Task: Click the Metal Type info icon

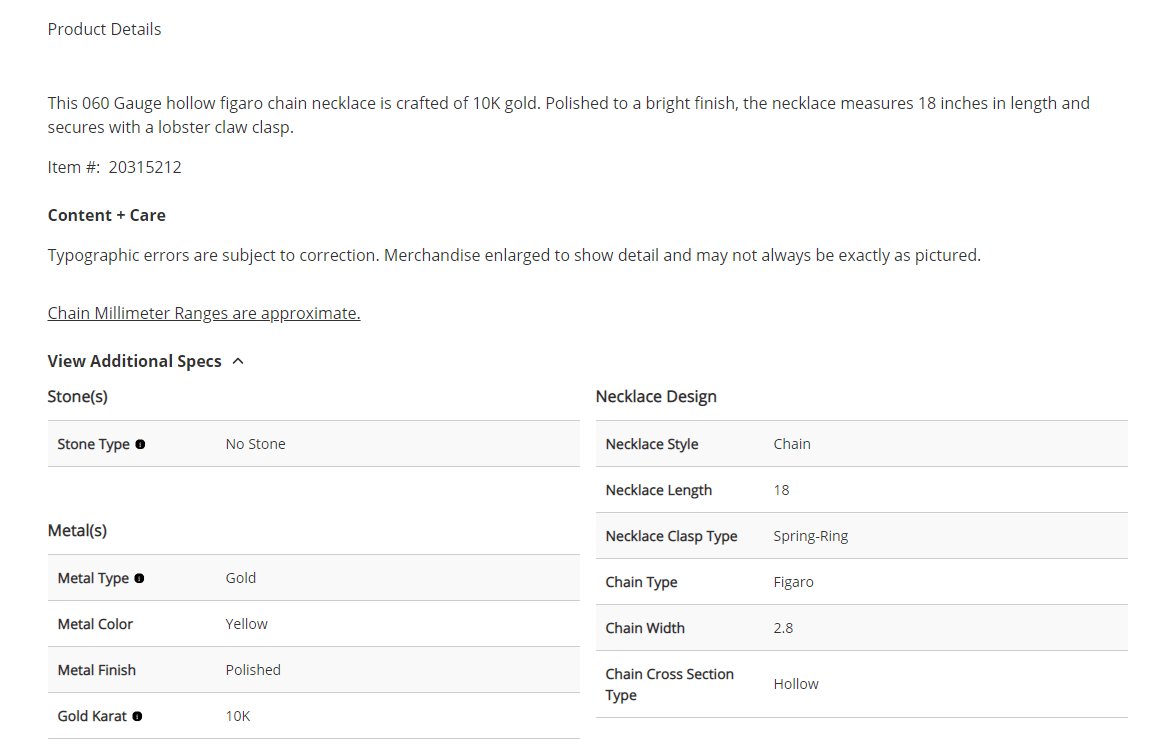Action: 139,578
